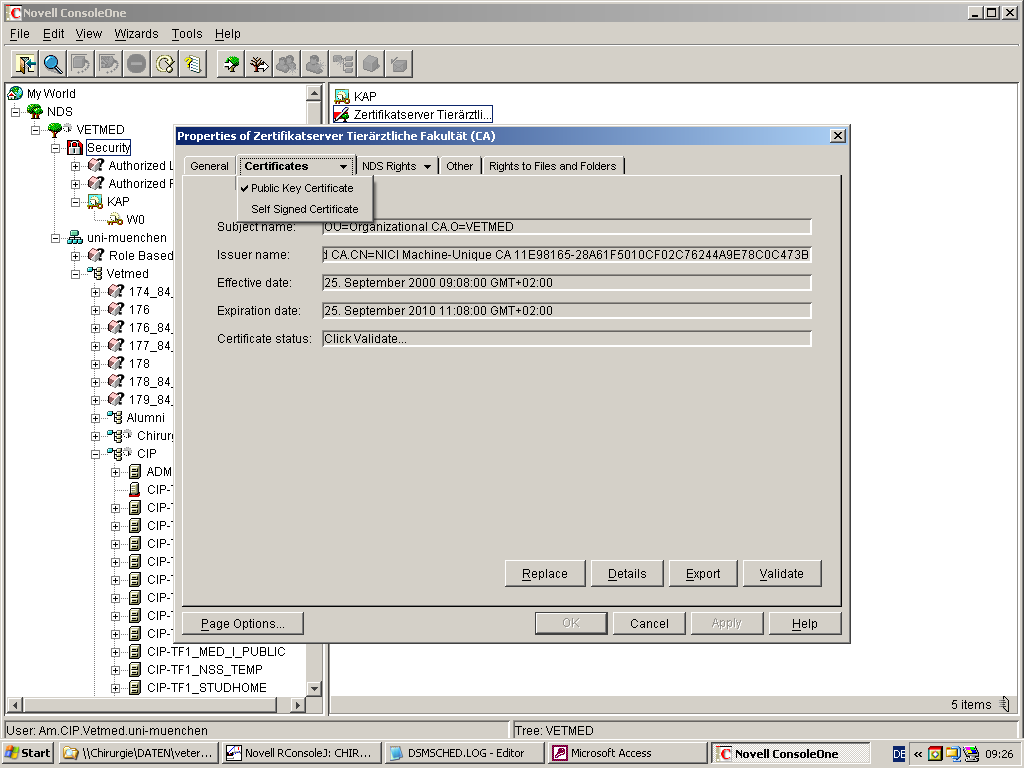Click the grayed New Object cube icon

371,64
